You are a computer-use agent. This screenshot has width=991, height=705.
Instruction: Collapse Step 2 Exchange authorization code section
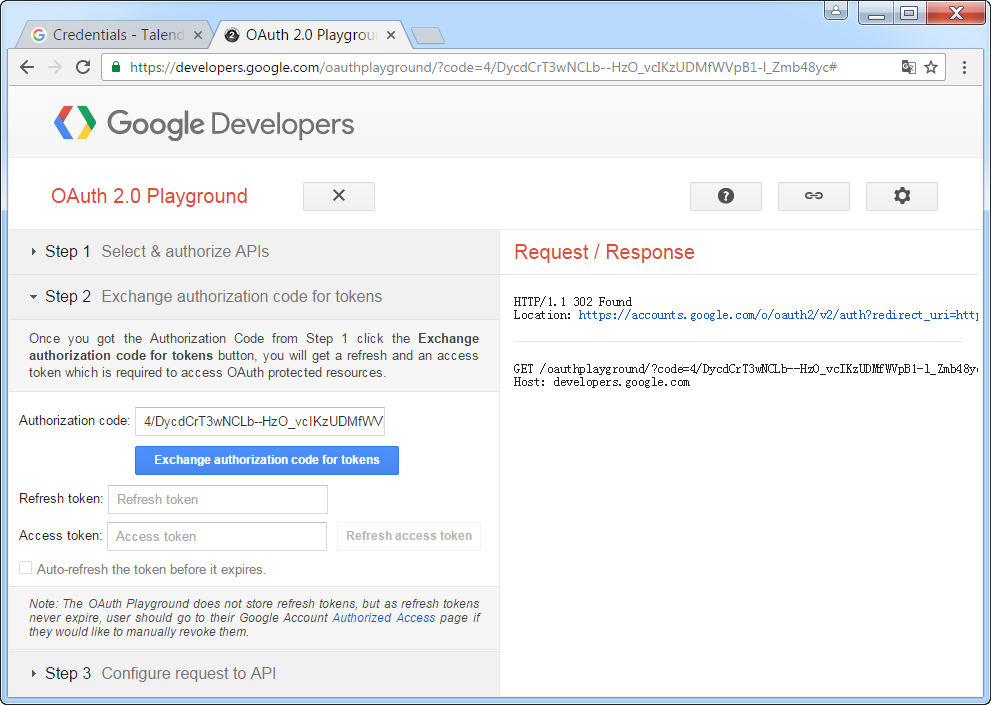205,297
